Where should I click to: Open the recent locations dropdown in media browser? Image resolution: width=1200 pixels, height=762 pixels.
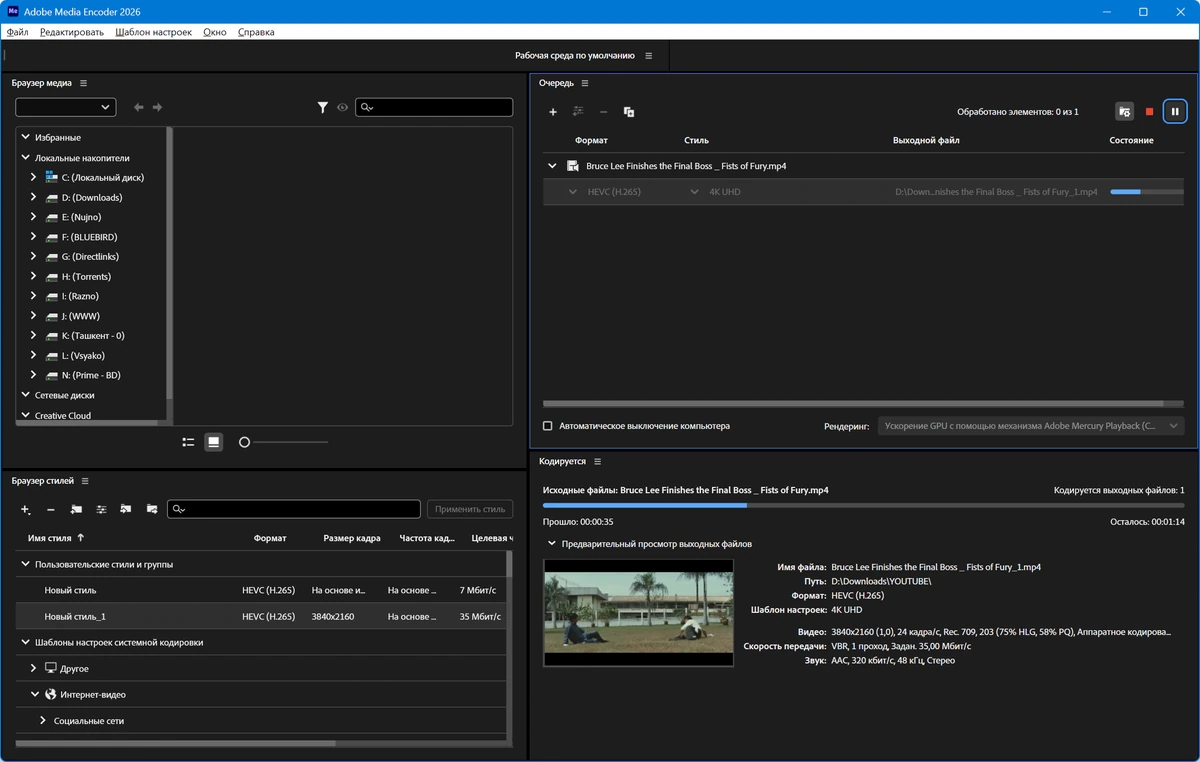pos(65,107)
